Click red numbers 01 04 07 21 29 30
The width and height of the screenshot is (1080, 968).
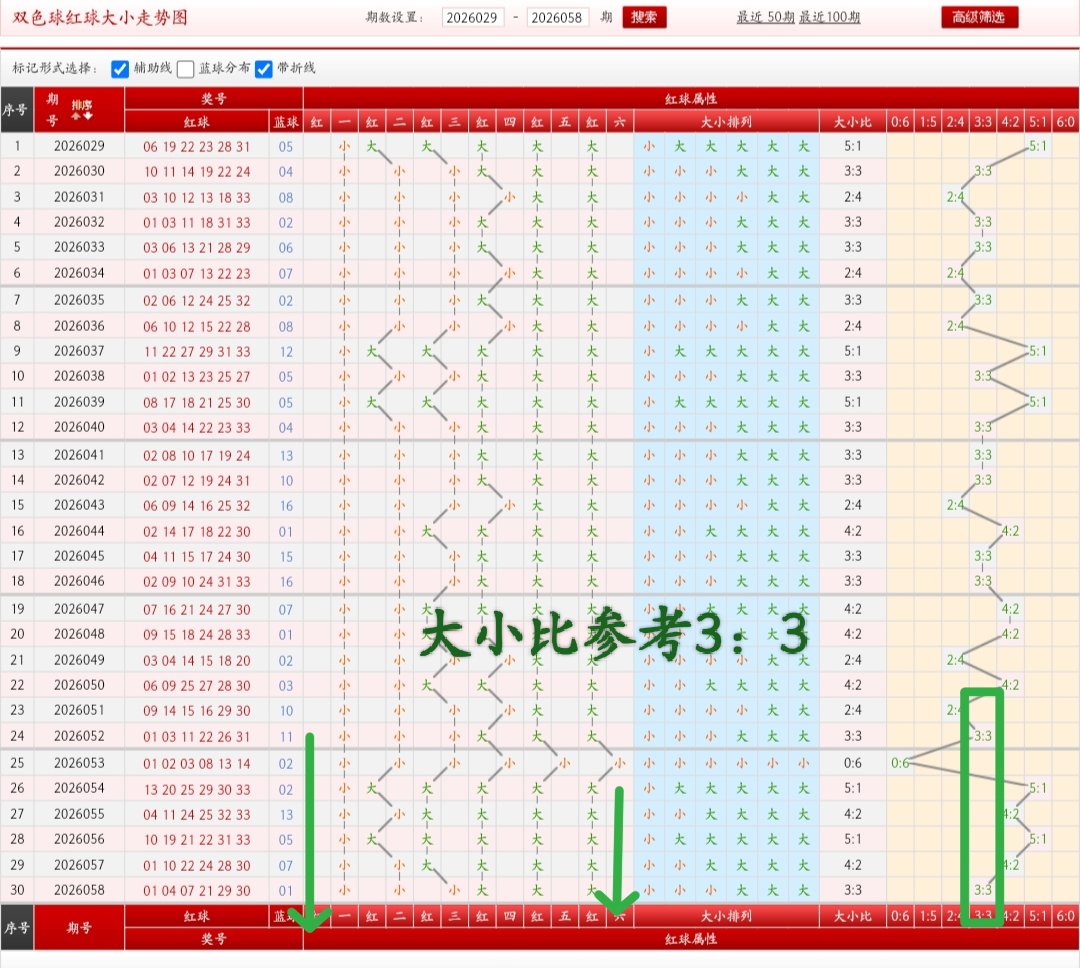click(x=197, y=890)
